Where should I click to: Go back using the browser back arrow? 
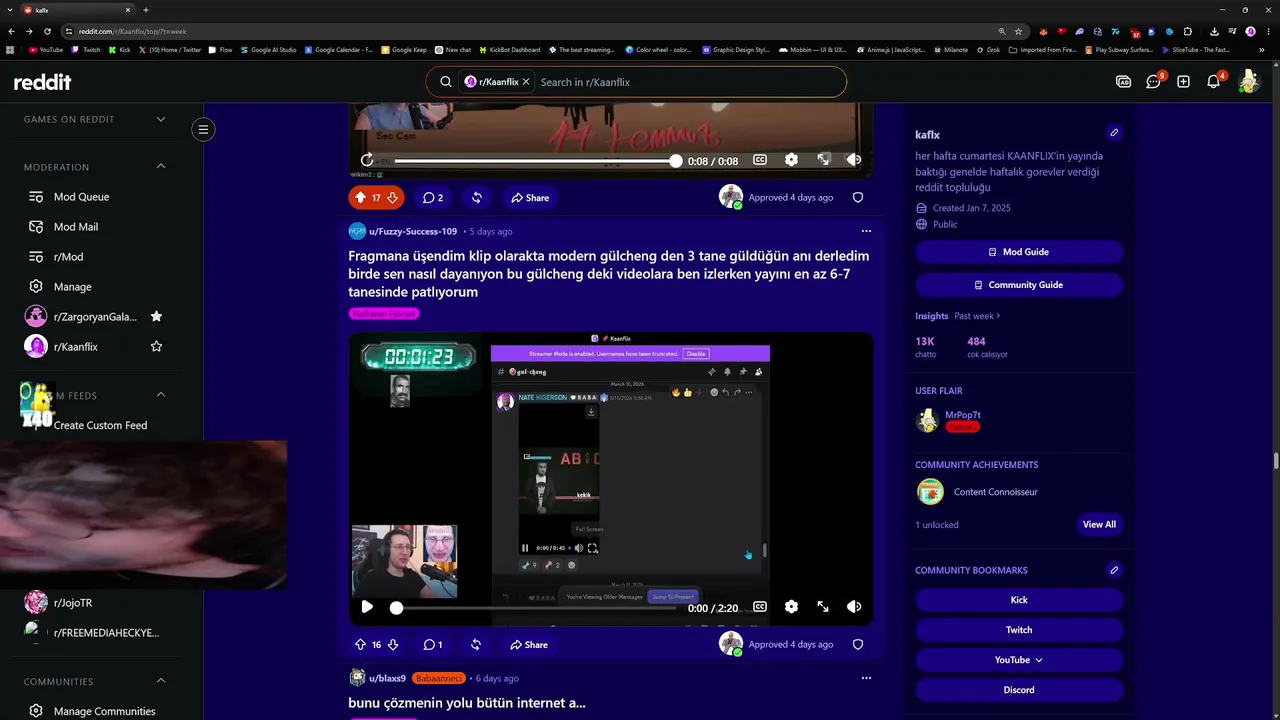pyautogui.click(x=11, y=31)
